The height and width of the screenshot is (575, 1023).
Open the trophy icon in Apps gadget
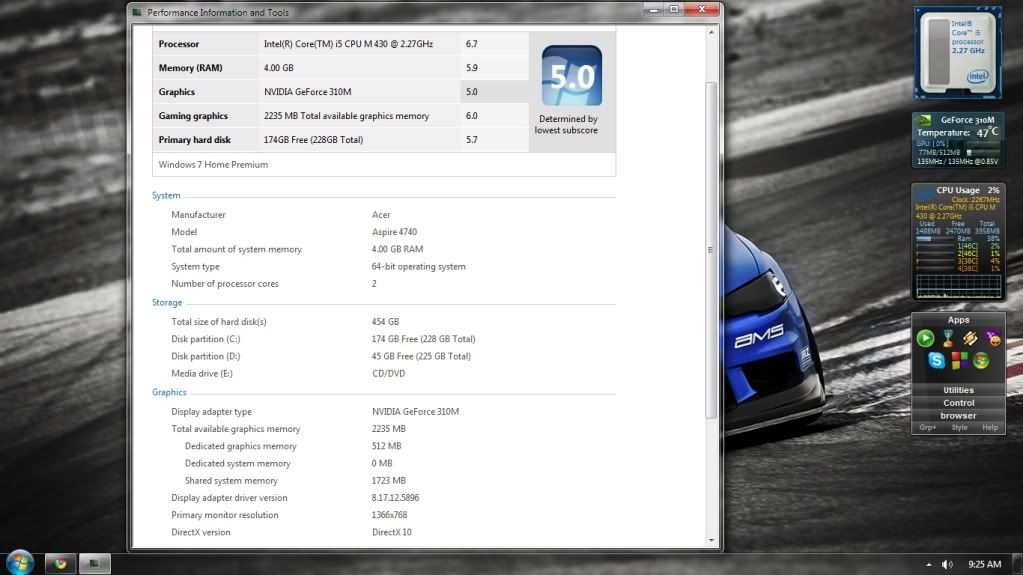point(947,338)
